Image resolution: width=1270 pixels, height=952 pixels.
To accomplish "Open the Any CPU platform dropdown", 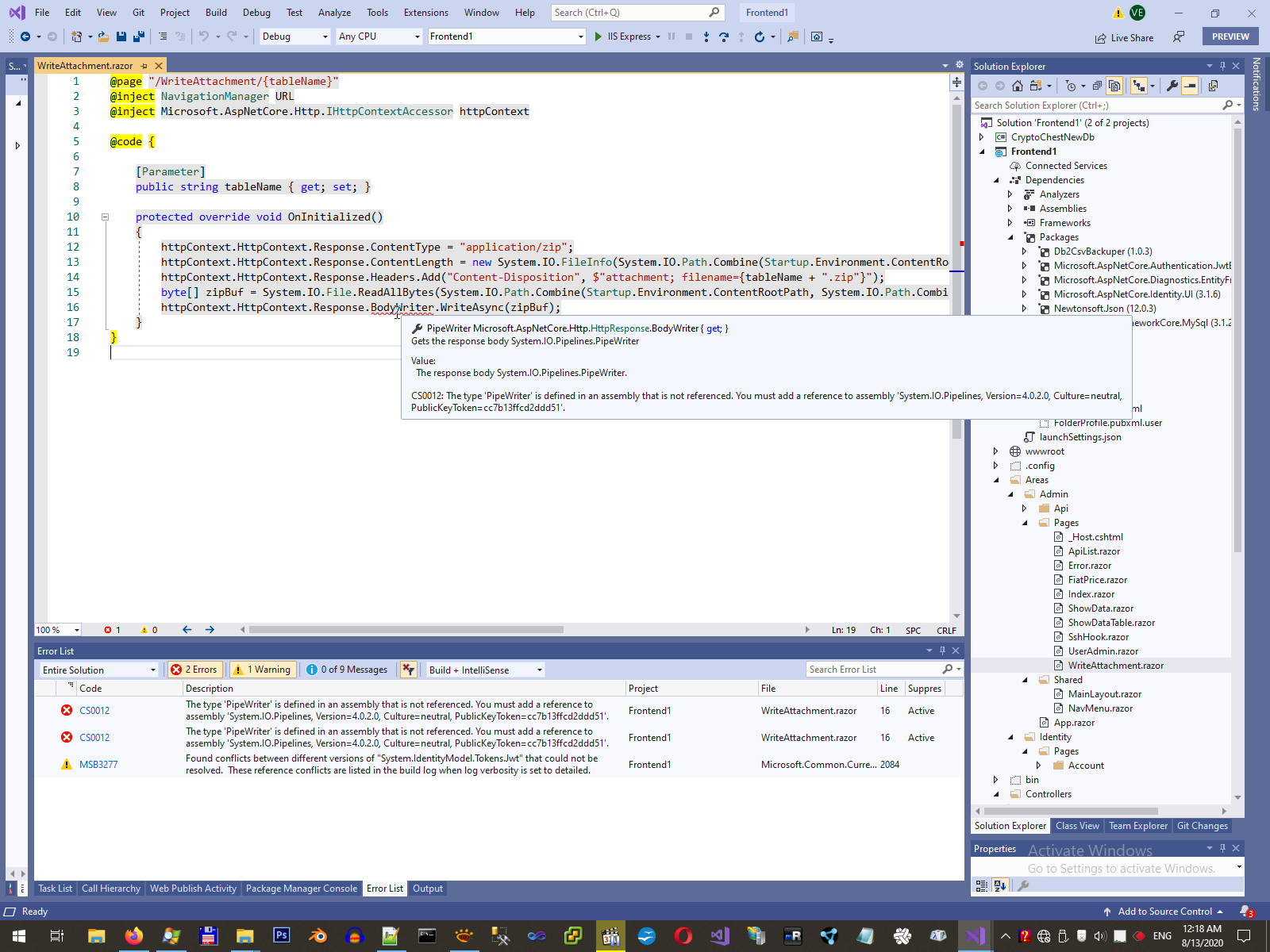I will pos(379,36).
